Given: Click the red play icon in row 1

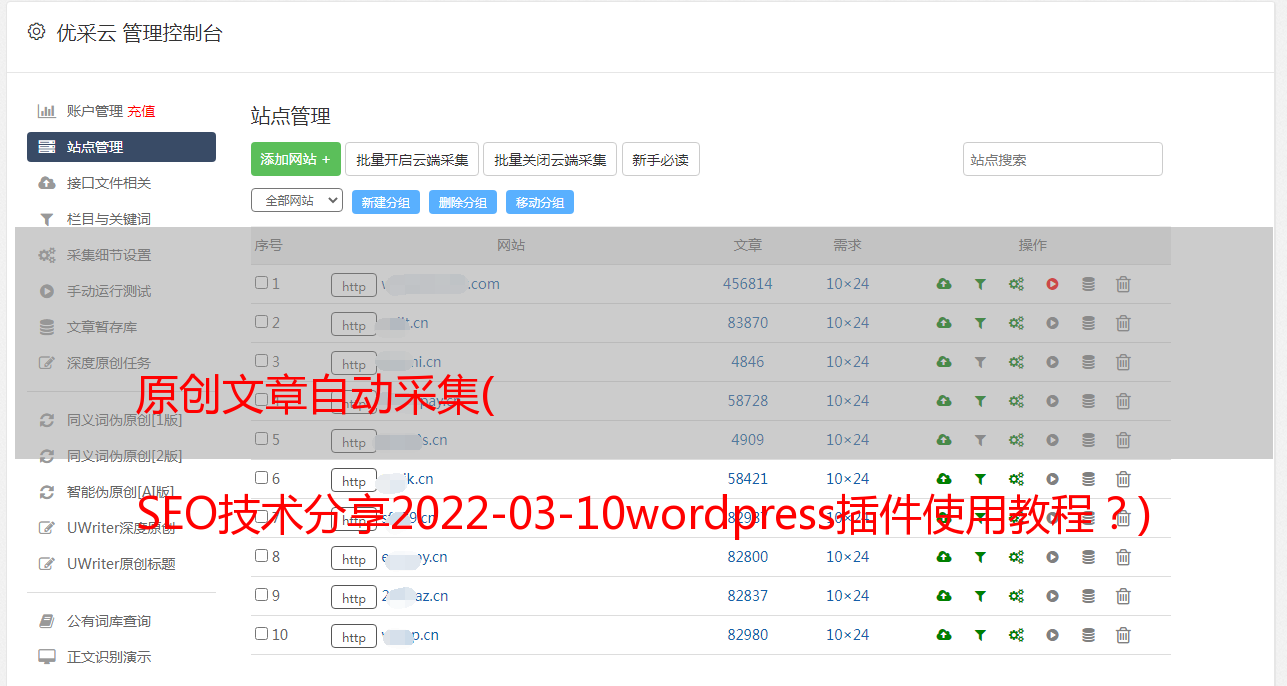Looking at the screenshot, I should [1052, 284].
